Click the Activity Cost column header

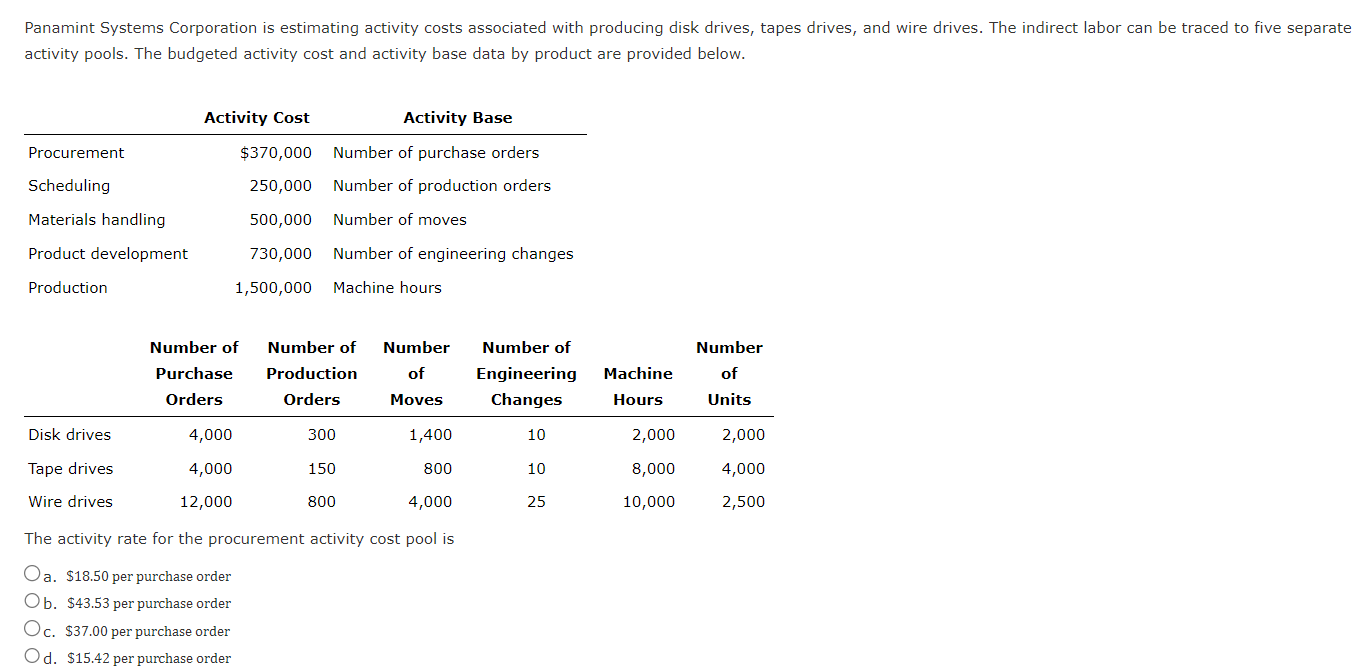coord(257,117)
